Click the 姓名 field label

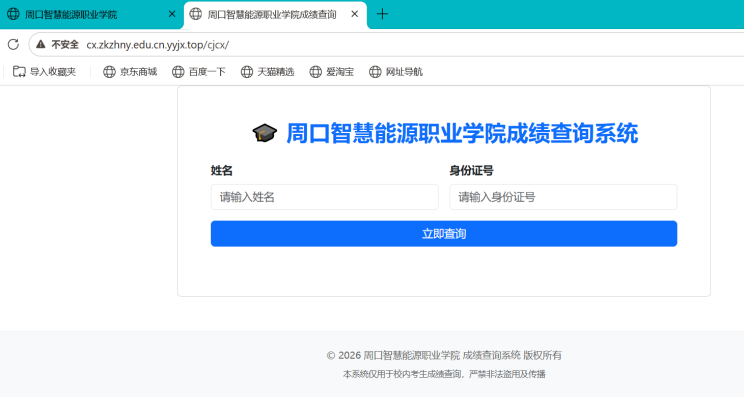(x=222, y=170)
